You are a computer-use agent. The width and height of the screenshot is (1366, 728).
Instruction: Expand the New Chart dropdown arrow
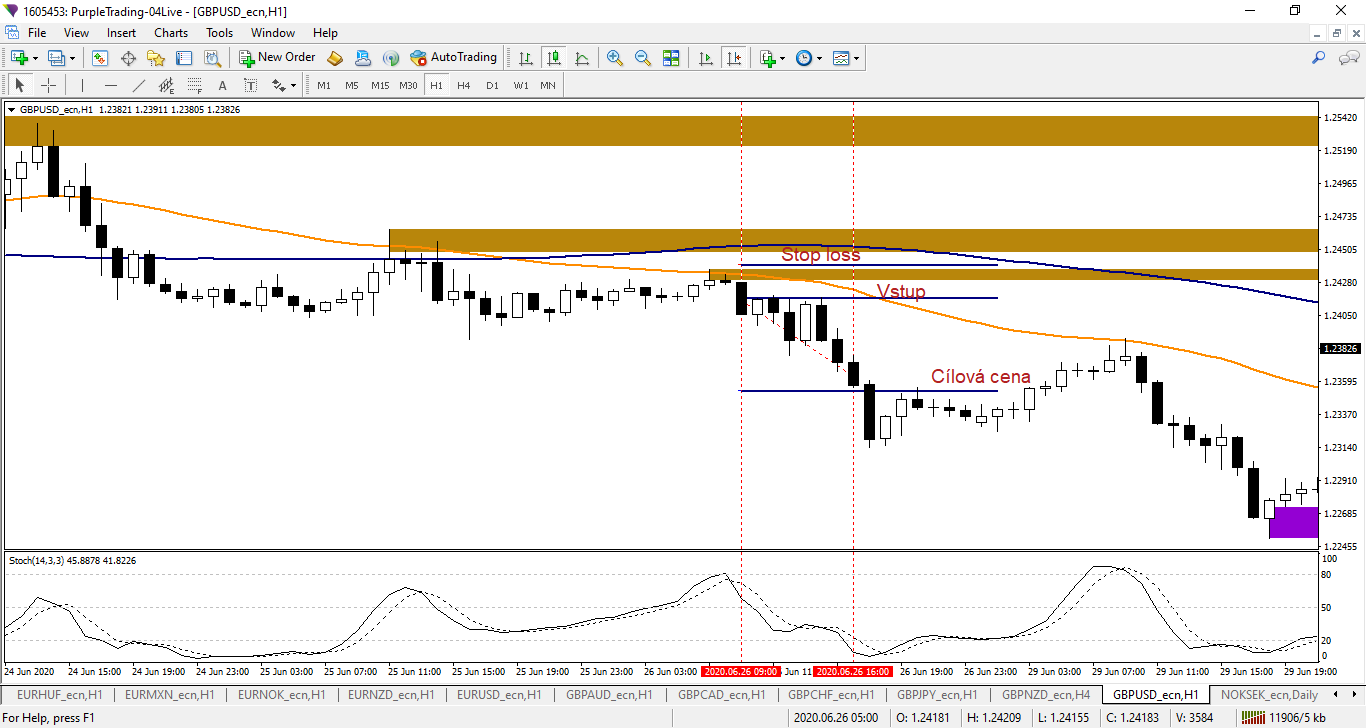[36, 58]
